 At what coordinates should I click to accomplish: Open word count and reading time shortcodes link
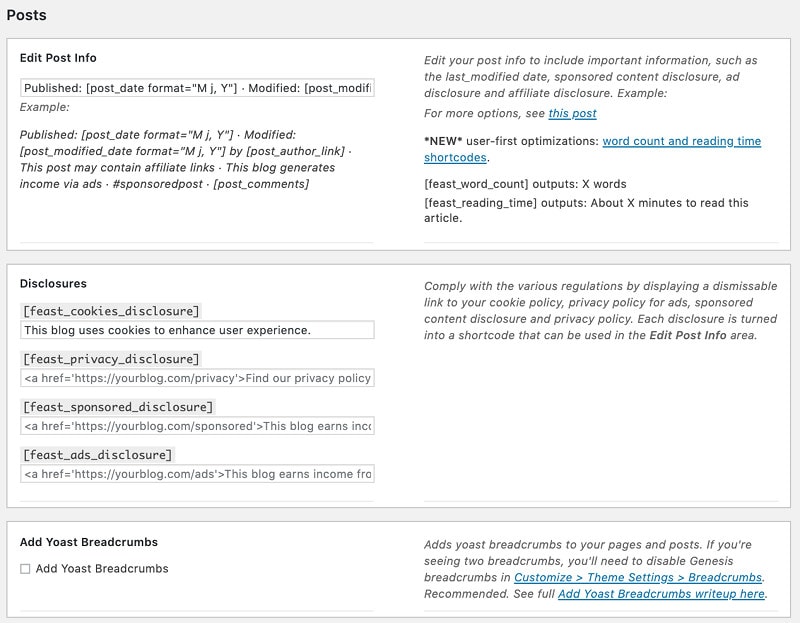tap(681, 142)
